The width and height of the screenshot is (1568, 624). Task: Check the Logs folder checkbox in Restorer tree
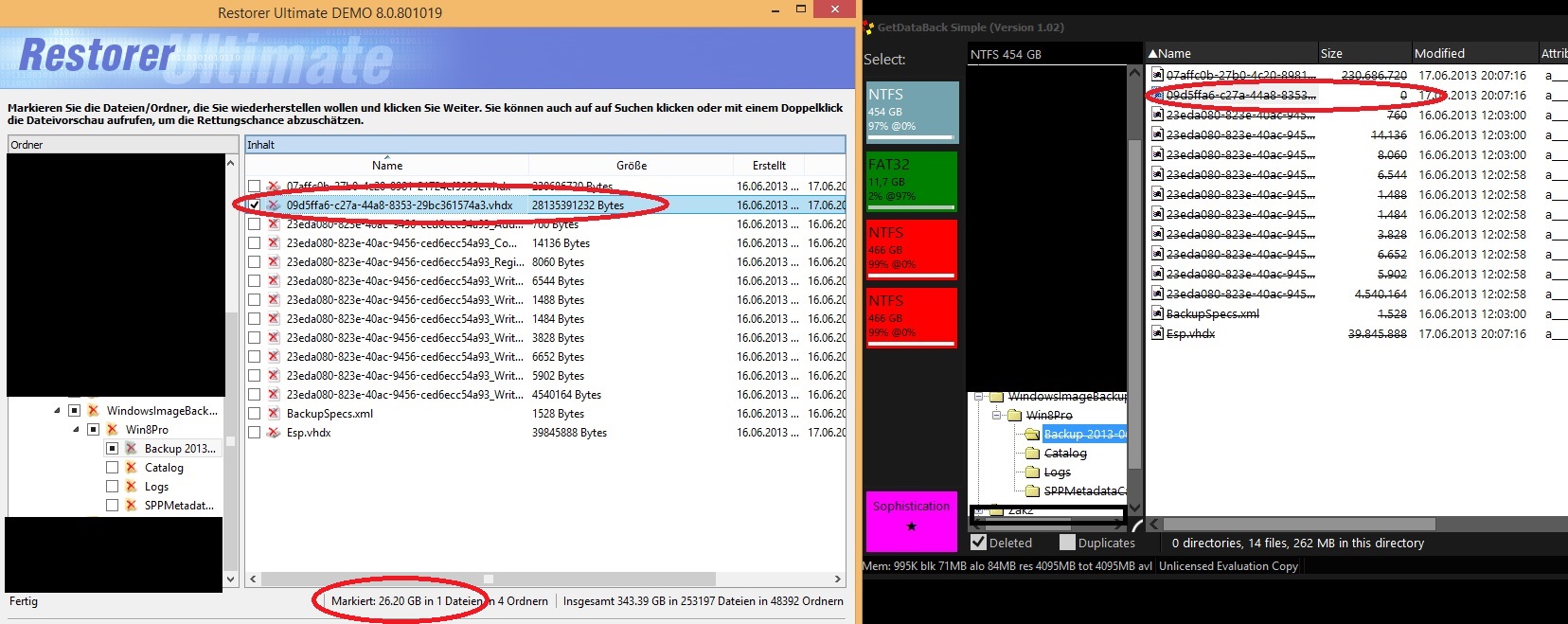[113, 487]
